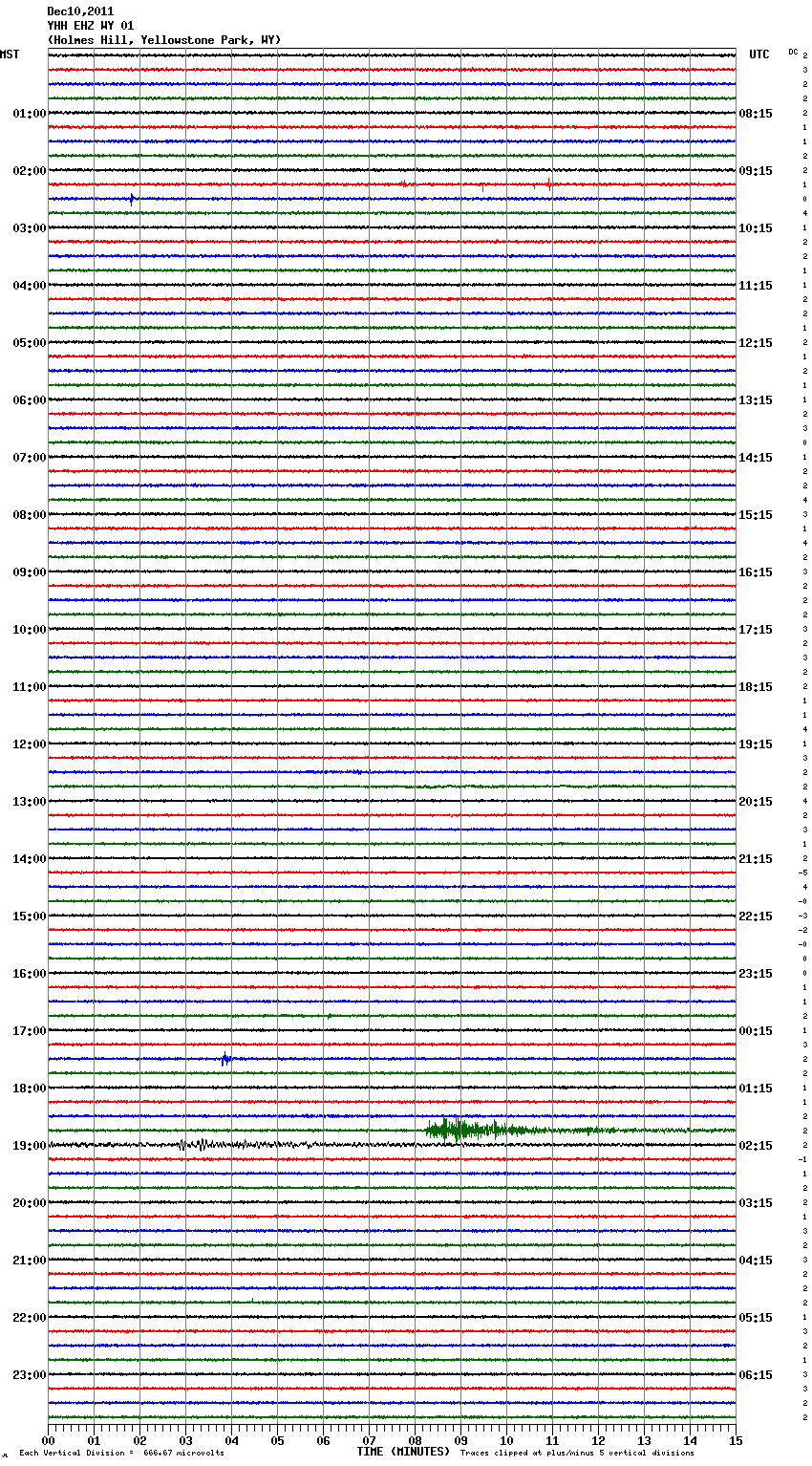
Task: Select the '05:00' MST hour label
Action: click(x=30, y=343)
